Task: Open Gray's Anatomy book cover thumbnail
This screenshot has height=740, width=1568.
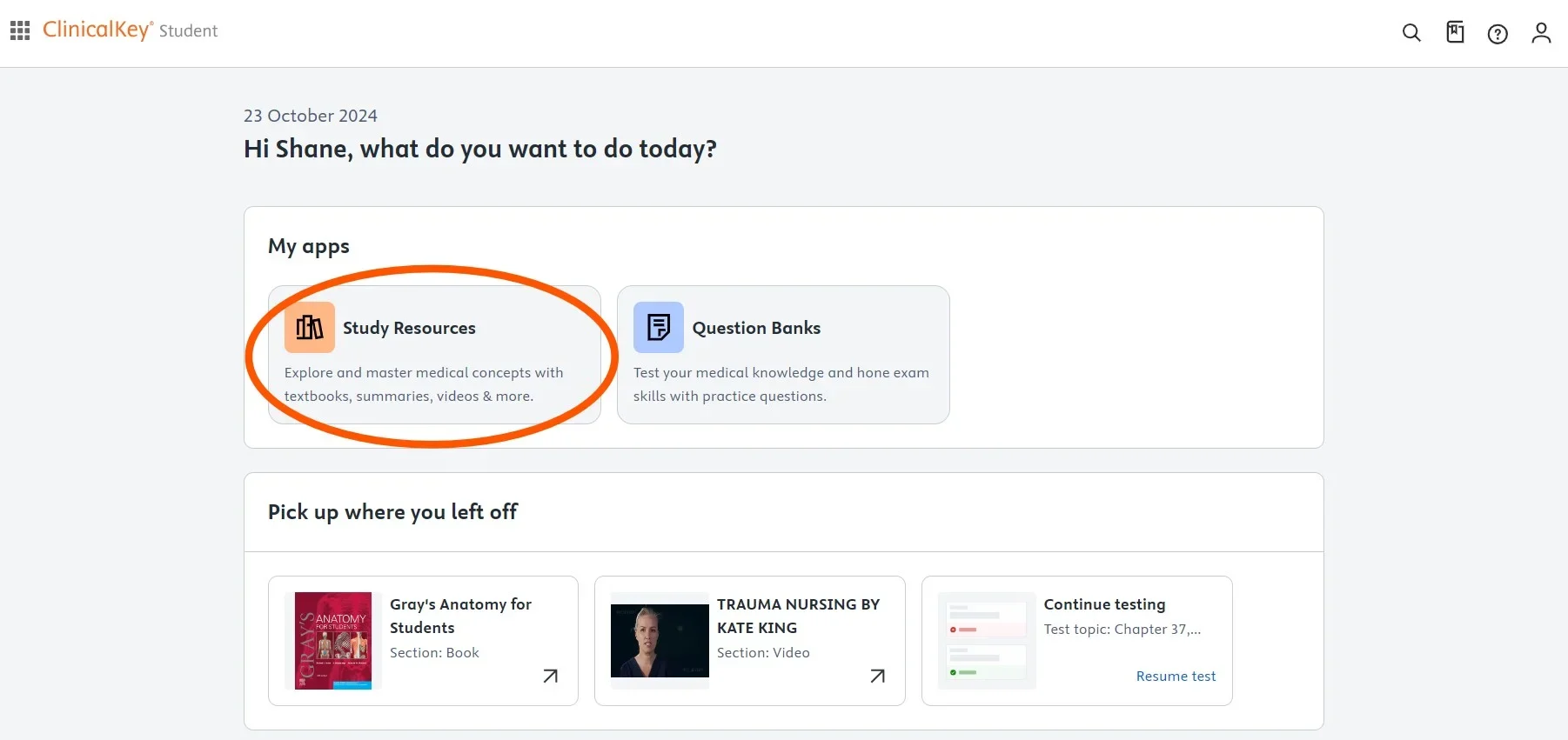Action: coord(333,641)
